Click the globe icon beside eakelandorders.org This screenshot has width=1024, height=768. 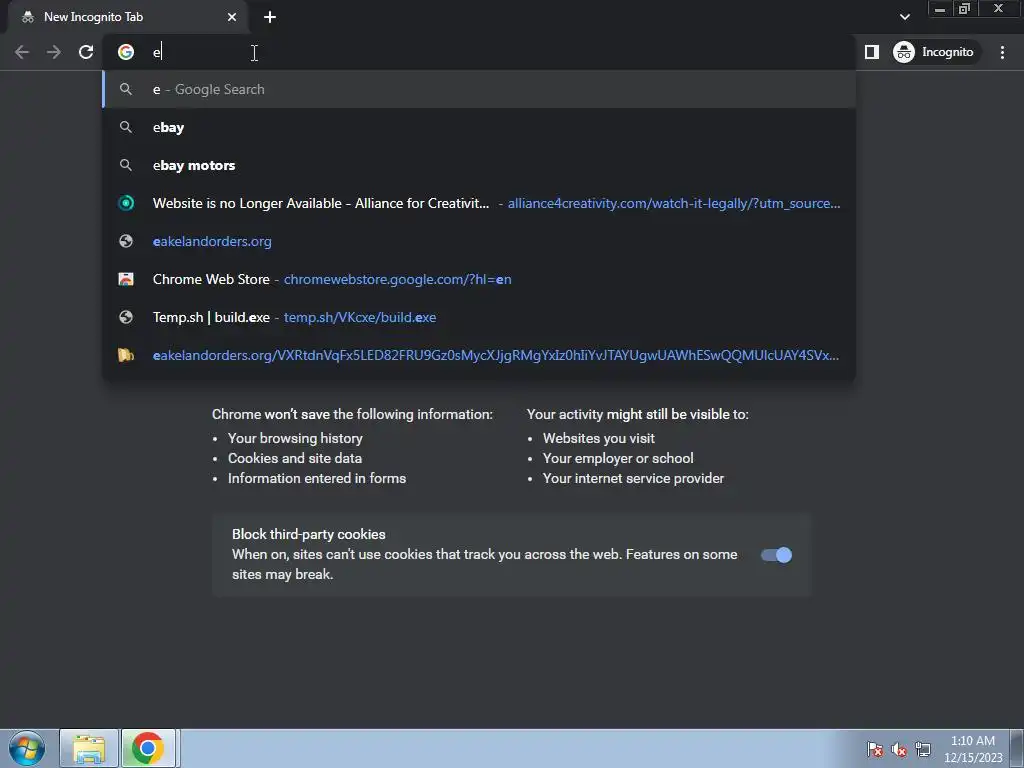click(126, 241)
